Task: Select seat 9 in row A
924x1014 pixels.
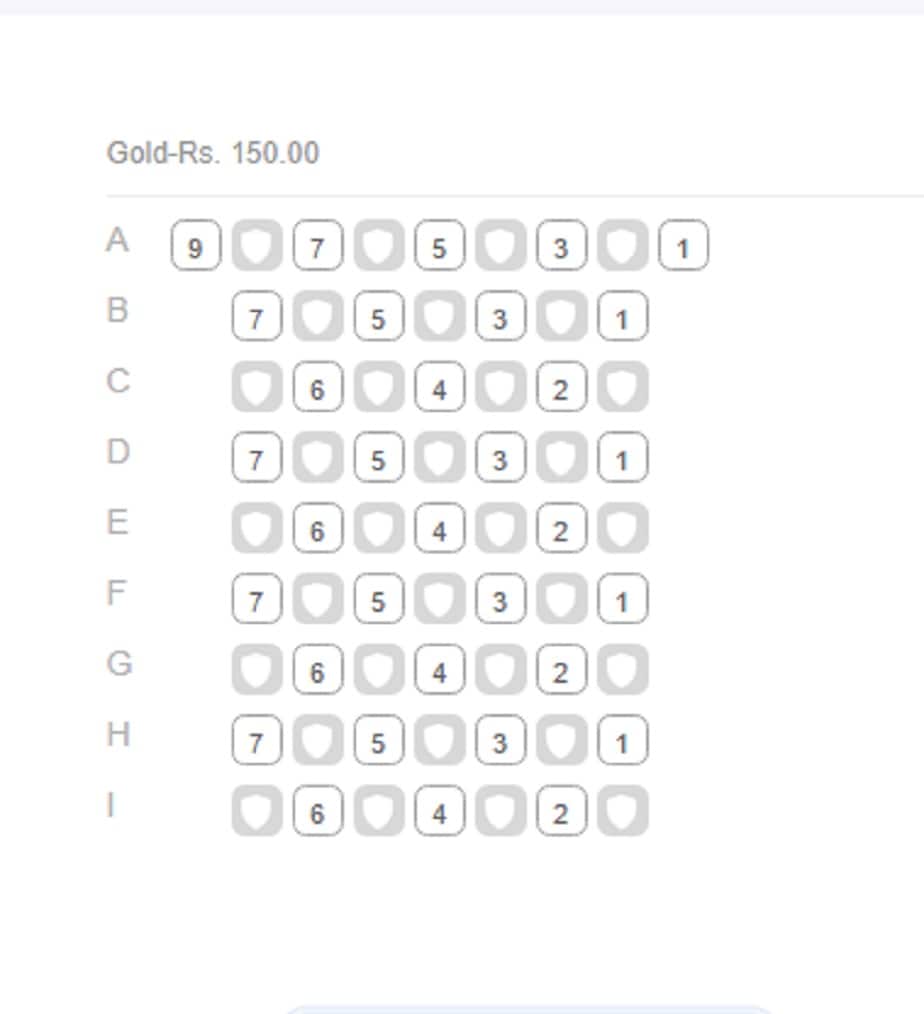Action: (x=196, y=245)
